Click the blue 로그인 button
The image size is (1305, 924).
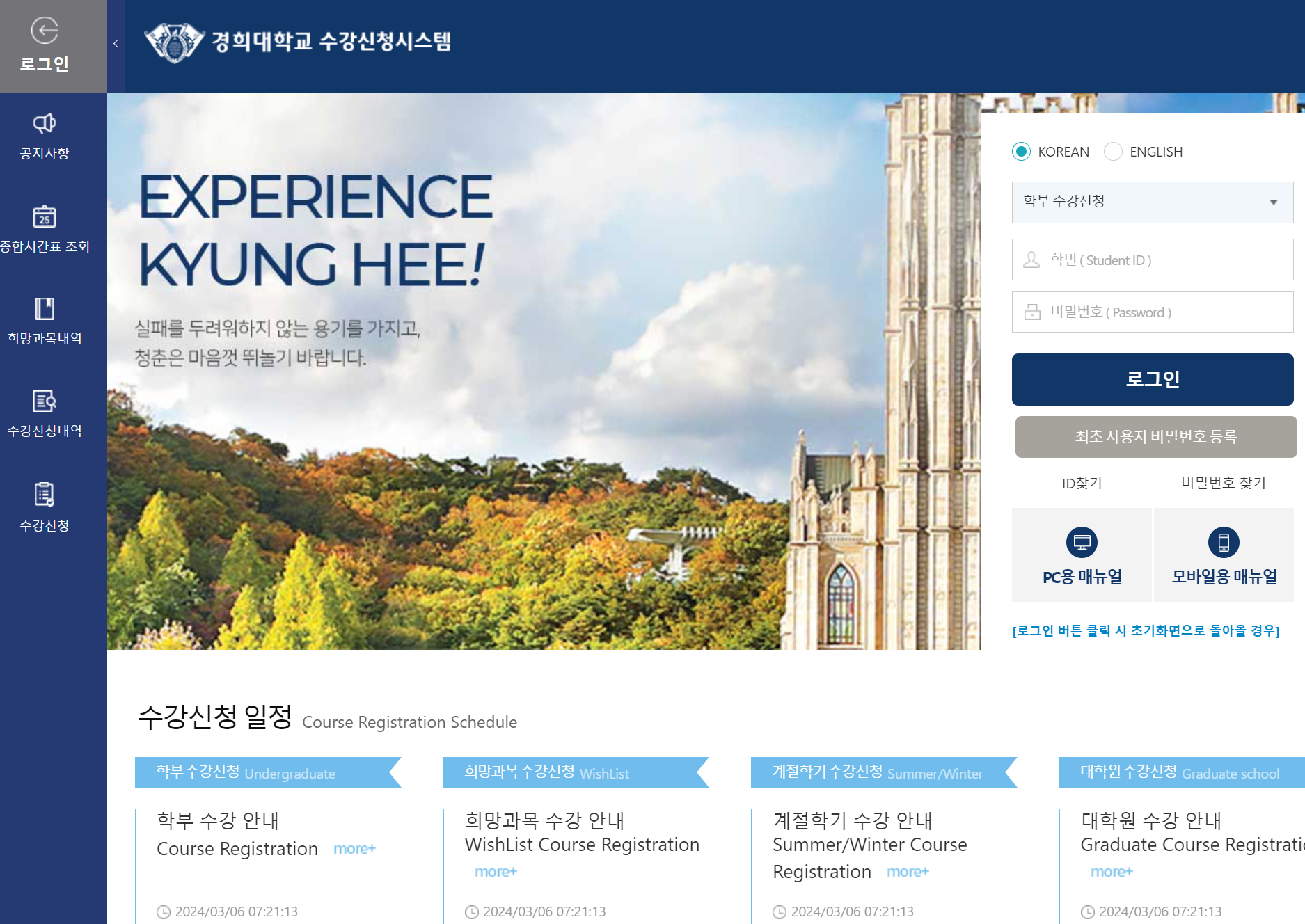tap(1153, 379)
